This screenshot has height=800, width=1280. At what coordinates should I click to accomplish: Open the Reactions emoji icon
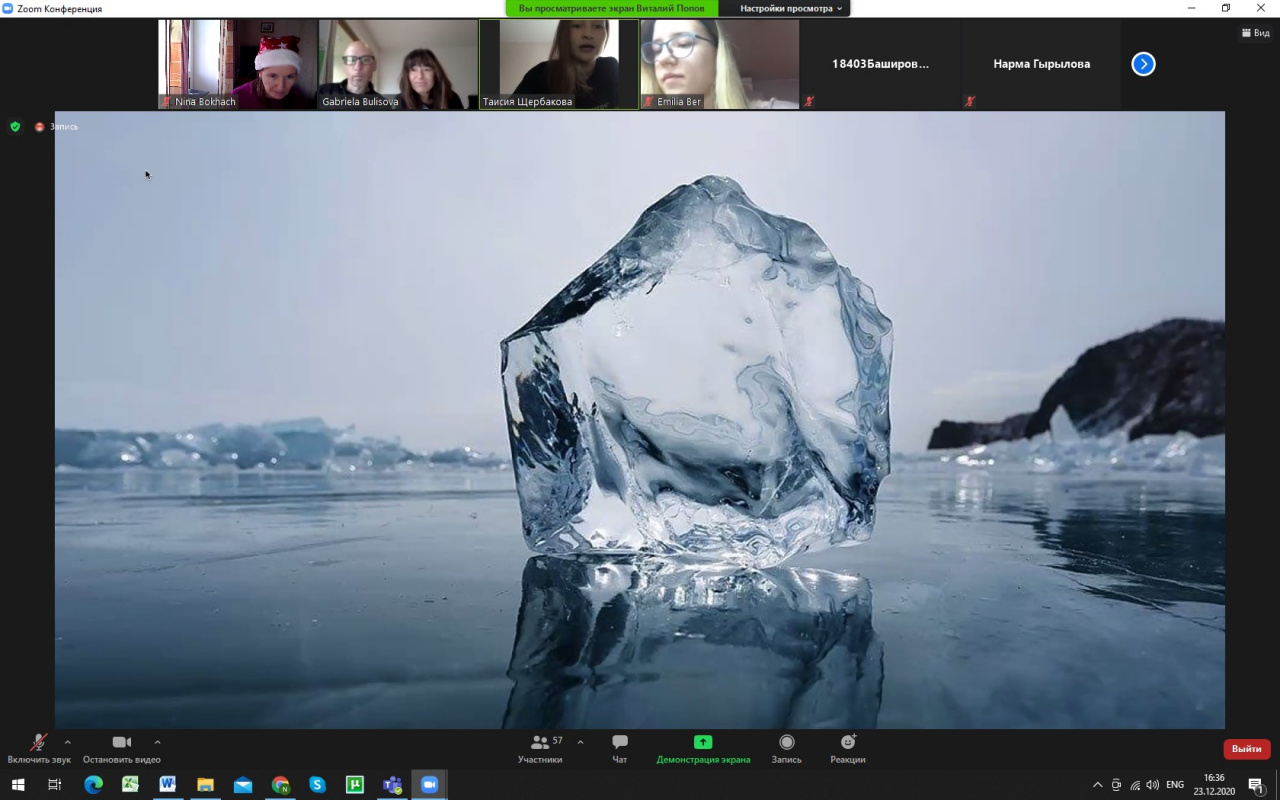point(847,742)
